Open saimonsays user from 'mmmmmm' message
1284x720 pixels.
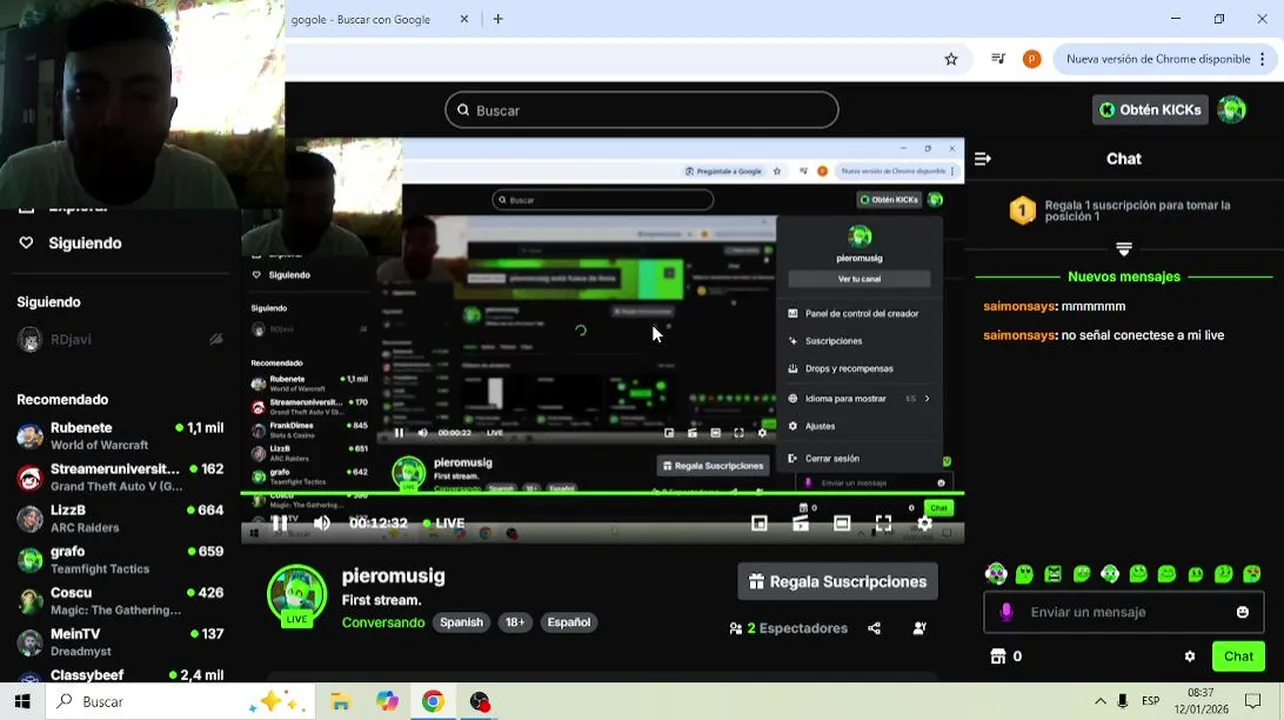pos(1019,306)
